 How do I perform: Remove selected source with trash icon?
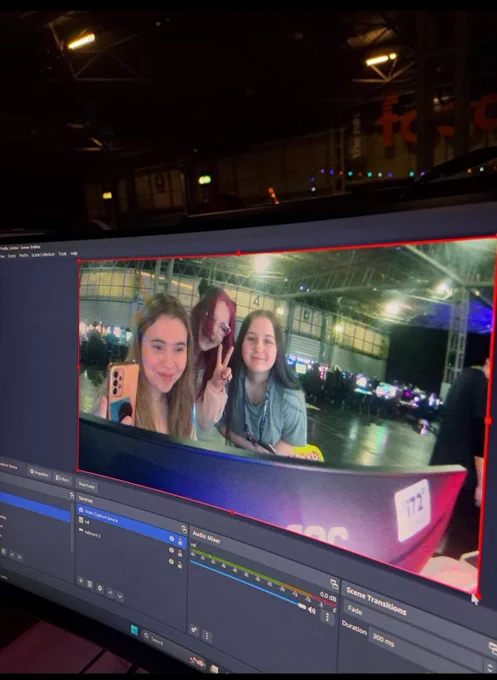pos(90,584)
